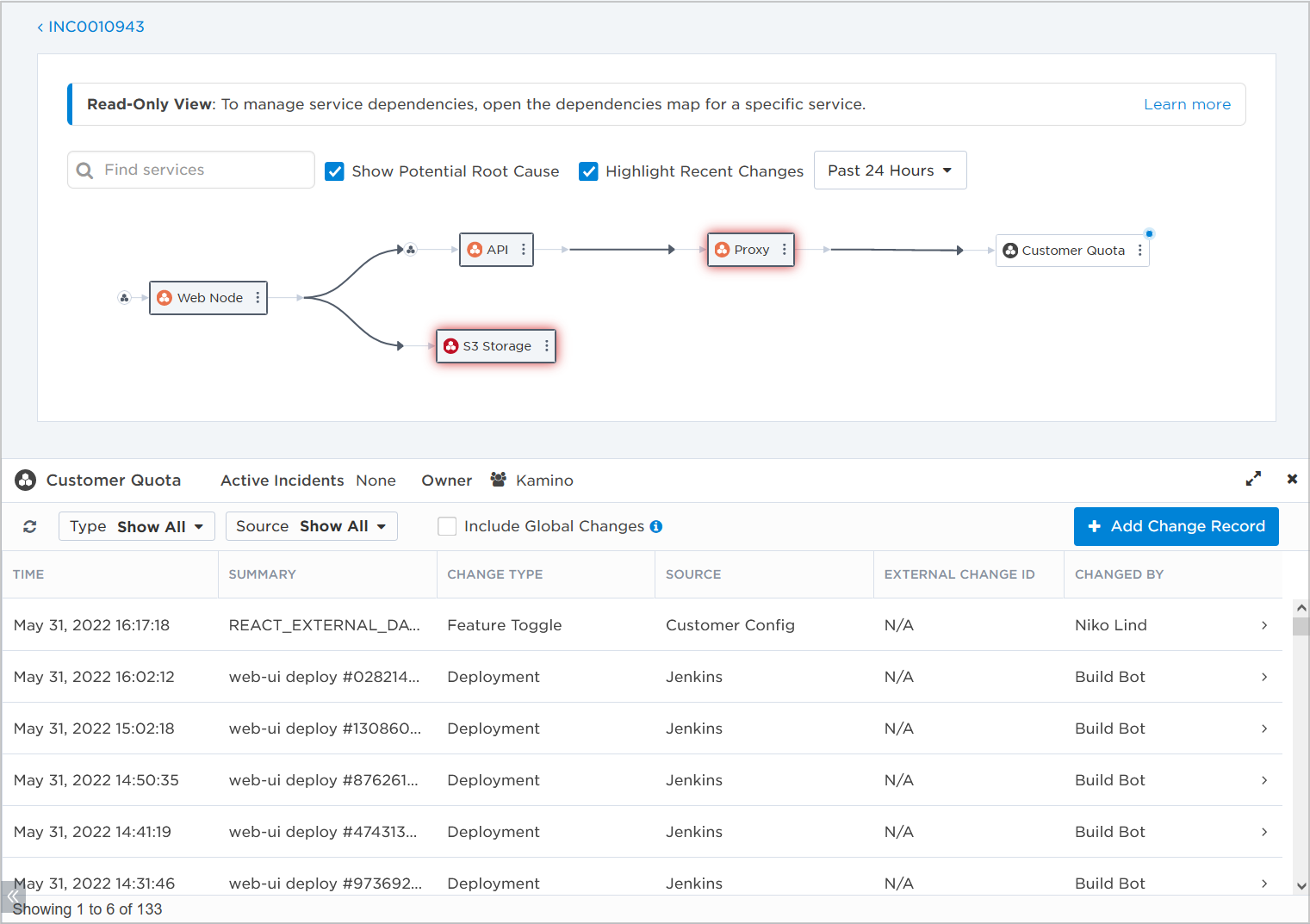Select the Customer Config source cell
The height and width of the screenshot is (924, 1310).
[730, 625]
